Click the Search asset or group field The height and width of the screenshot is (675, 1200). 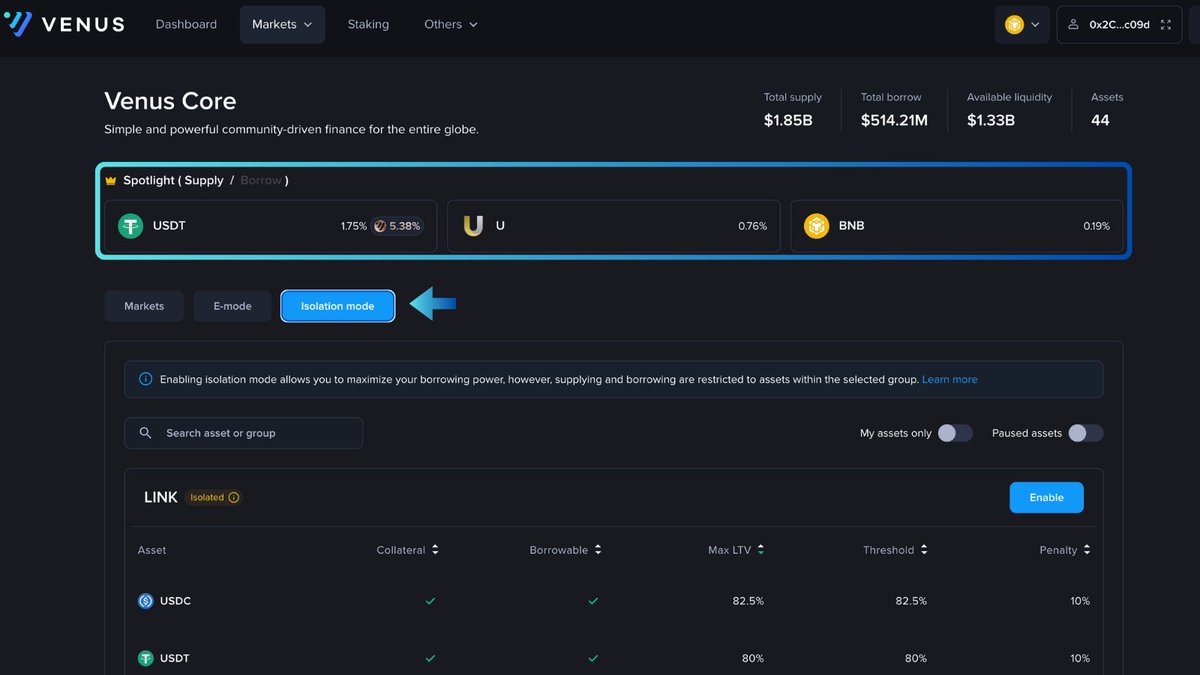(x=244, y=433)
